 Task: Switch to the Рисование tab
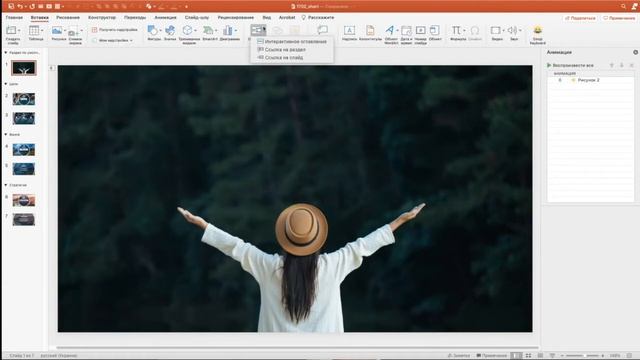pyautogui.click(x=68, y=18)
